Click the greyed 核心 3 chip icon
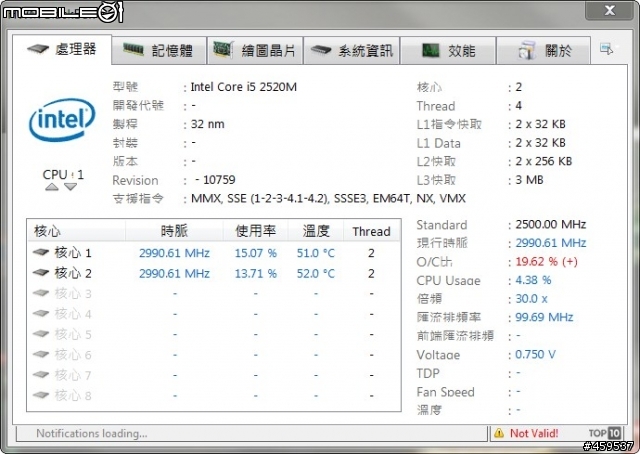 point(41,293)
